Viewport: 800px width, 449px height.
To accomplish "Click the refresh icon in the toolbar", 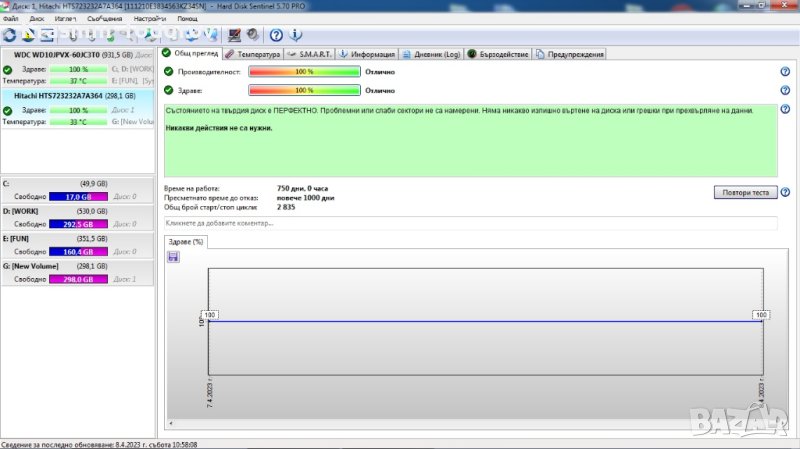I will click(10, 35).
